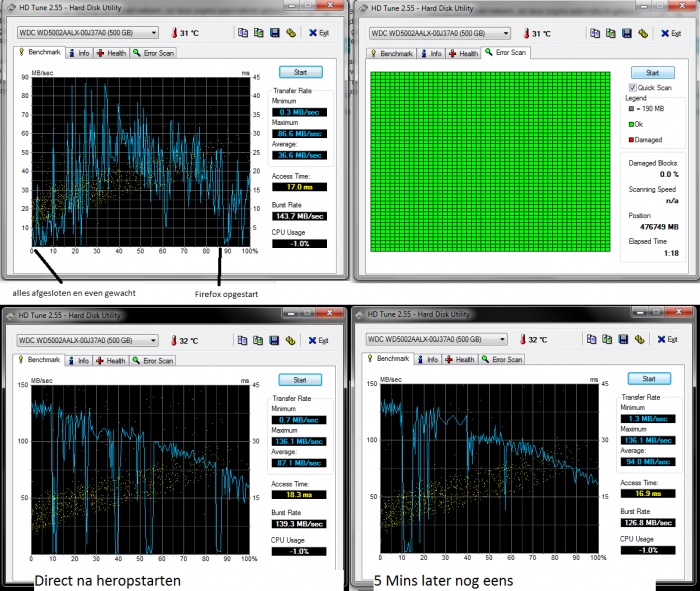This screenshot has height=591, width=700.
Task: Click thermometer icon in top-right window
Action: click(526, 33)
